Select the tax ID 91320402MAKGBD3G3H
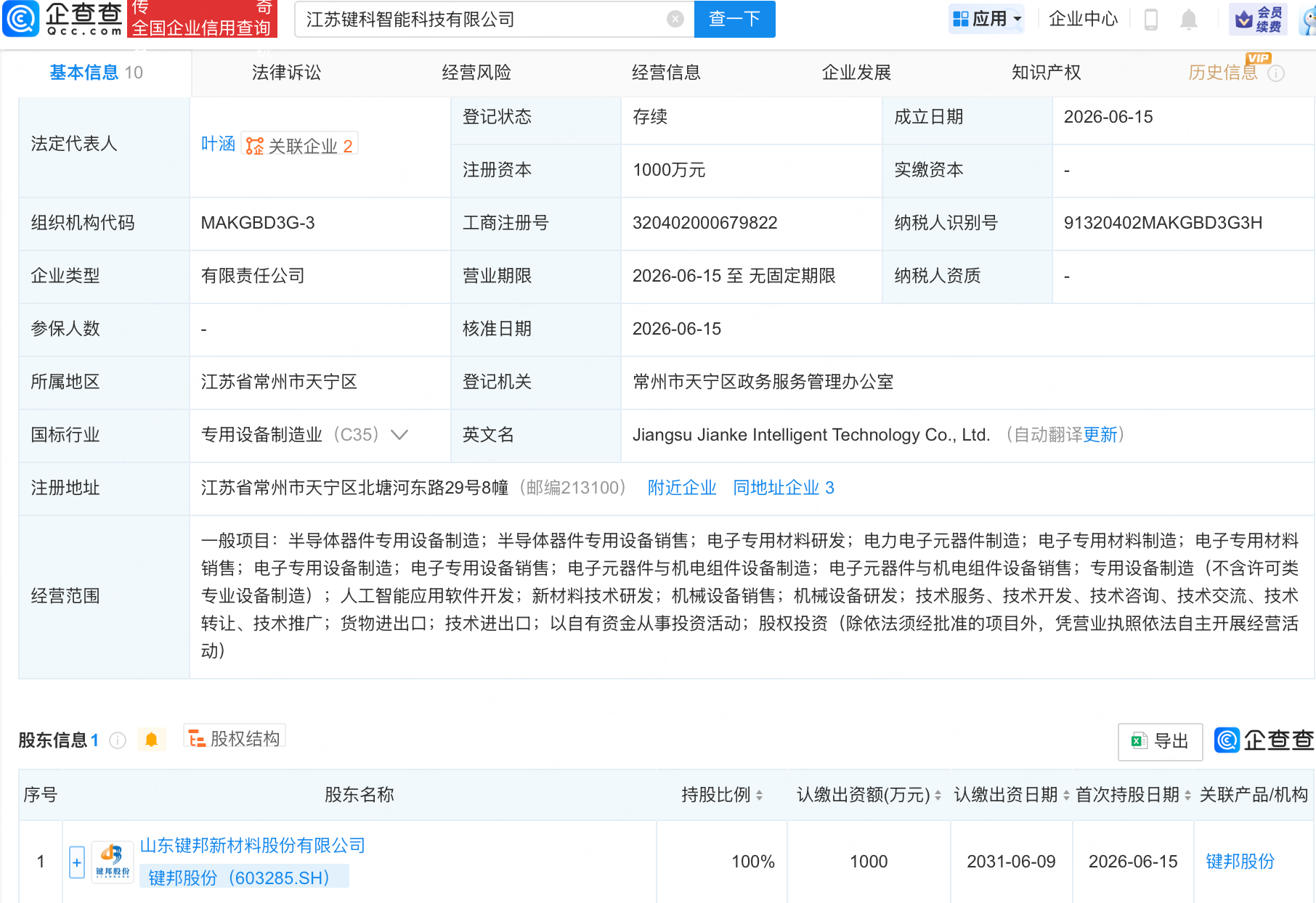The height and width of the screenshot is (903, 1316). tap(1163, 223)
